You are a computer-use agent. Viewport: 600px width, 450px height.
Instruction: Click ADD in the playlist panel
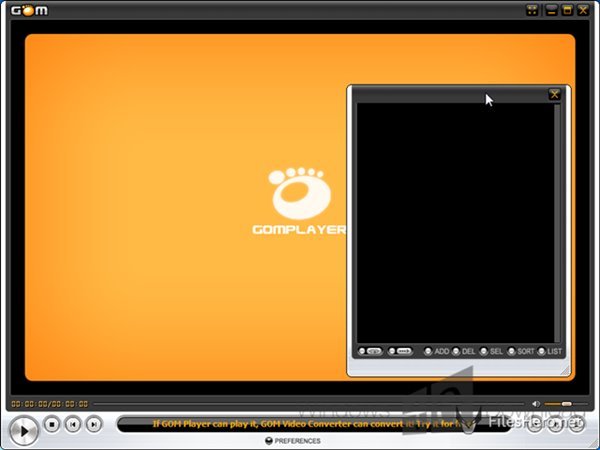point(437,351)
